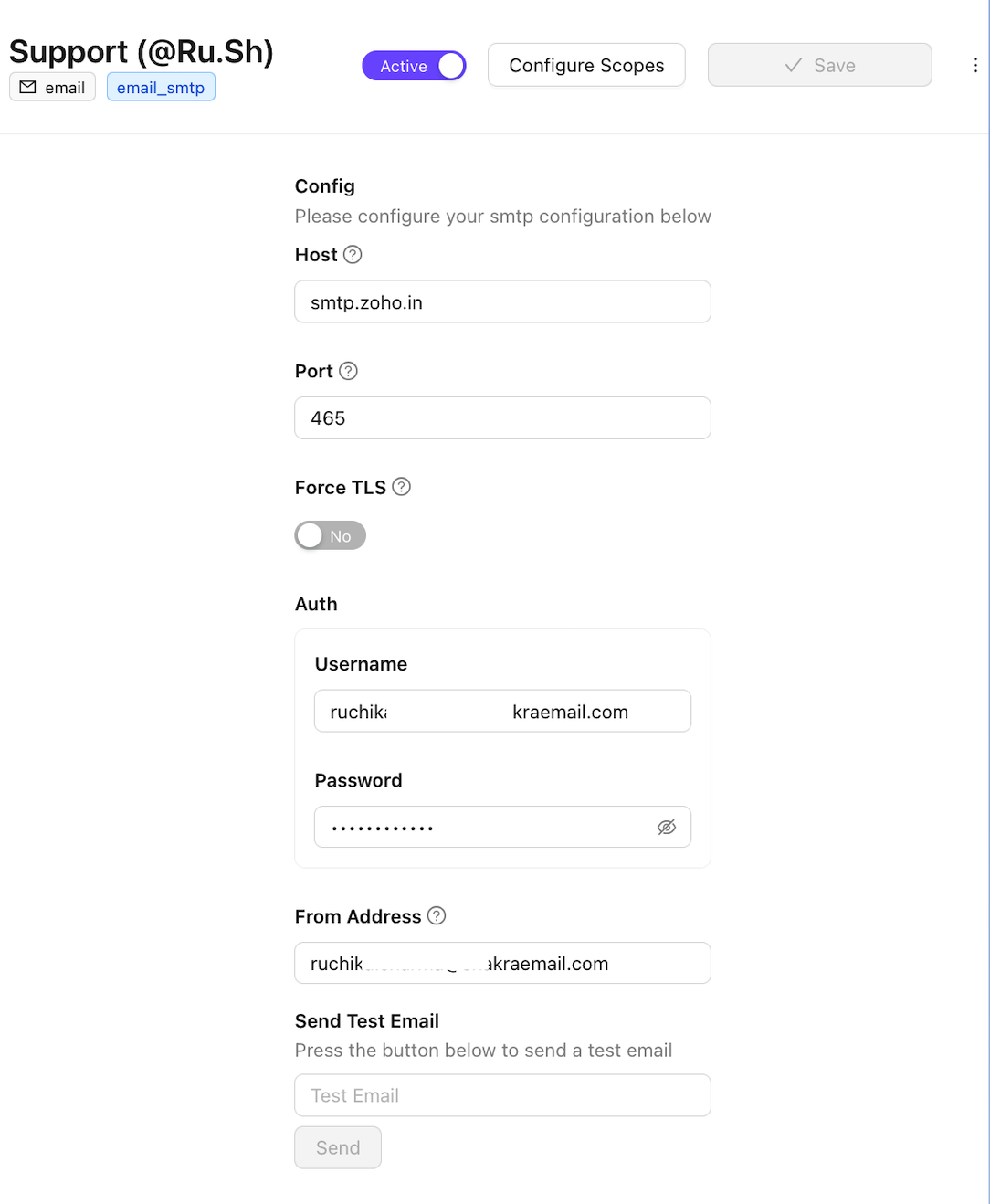
Task: Toggle the Active integration switch
Action: point(414,66)
